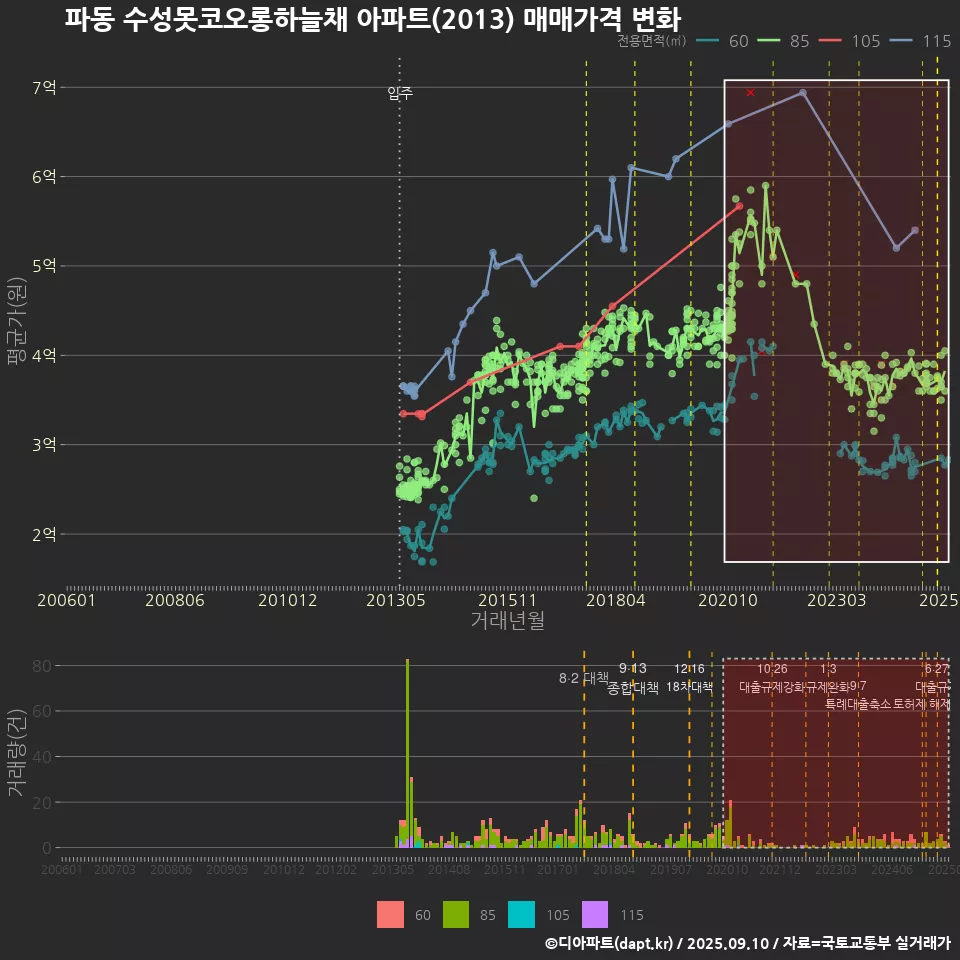Click the 3억 price axis label

coord(44,444)
